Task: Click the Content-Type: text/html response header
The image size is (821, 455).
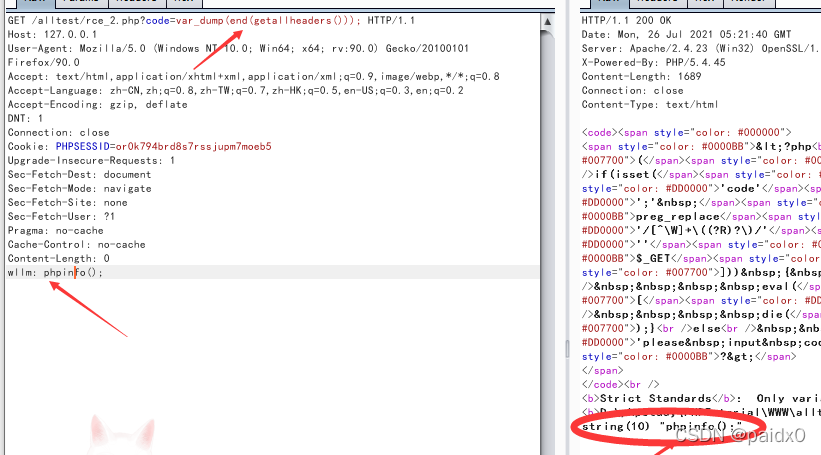Action: coord(650,104)
